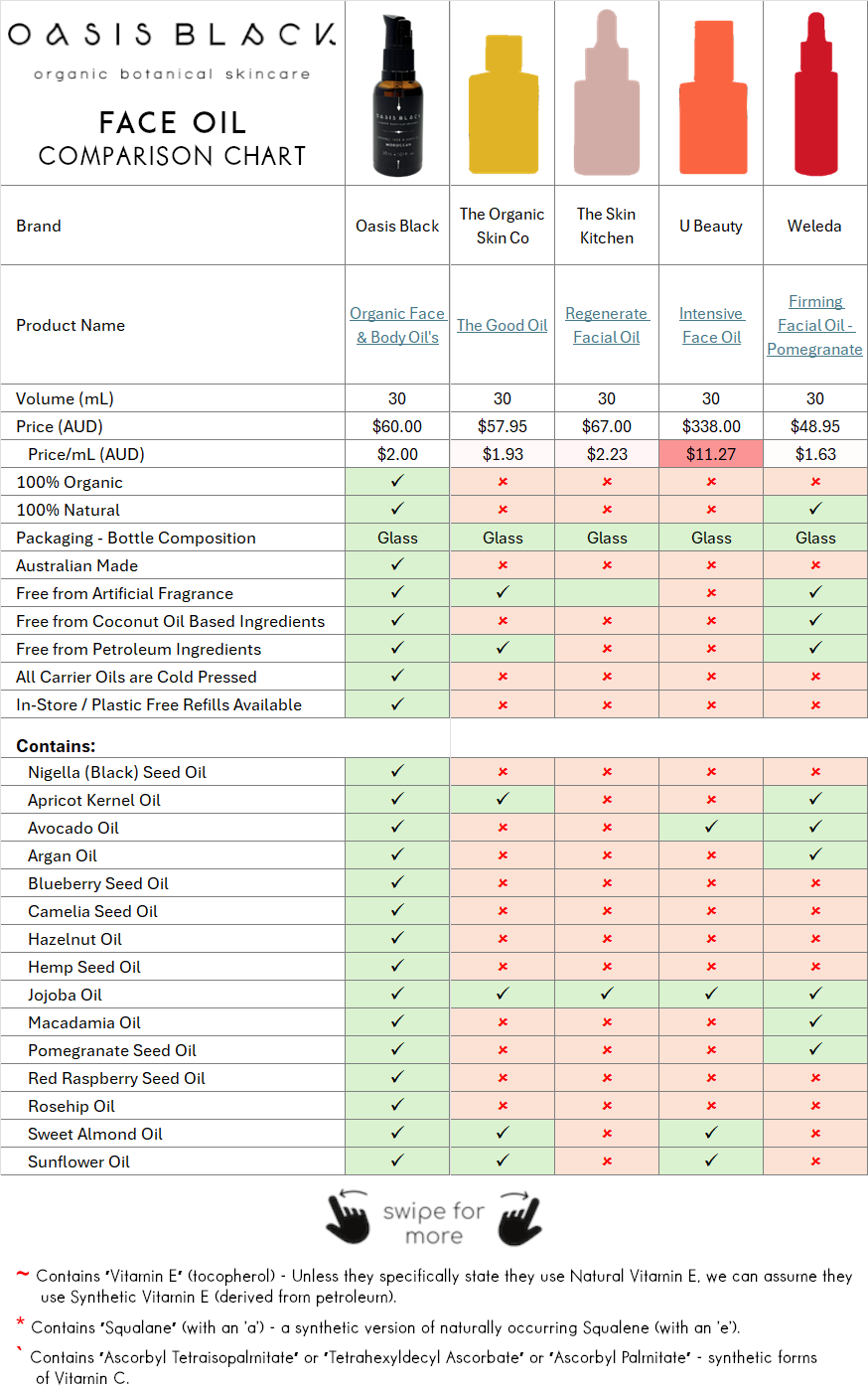868x1391 pixels.
Task: Click U Beauty's Avocado Oil checkmark
Action: [711, 827]
